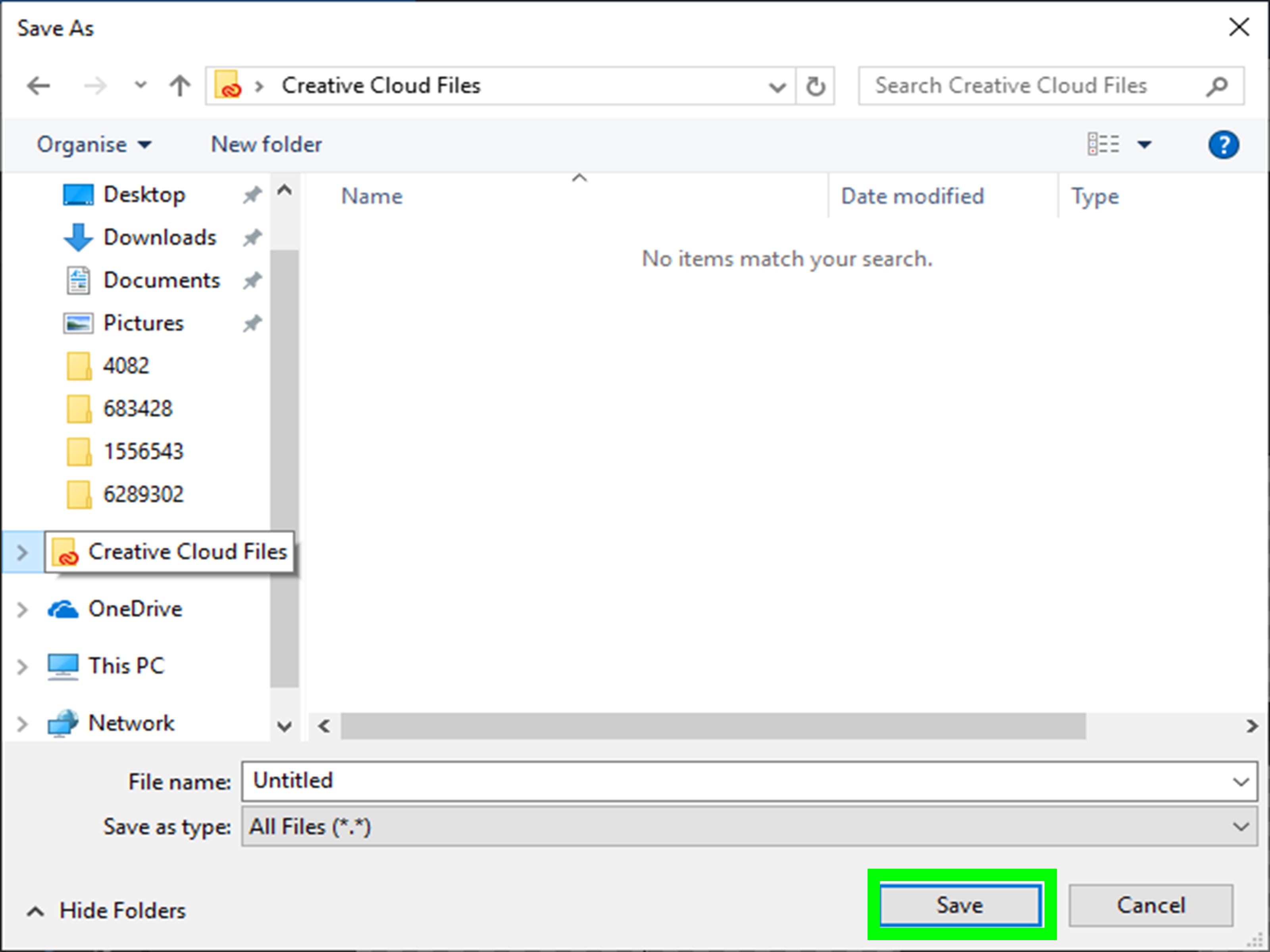Open the Organise menu
This screenshot has width=1270, height=952.
click(x=94, y=145)
